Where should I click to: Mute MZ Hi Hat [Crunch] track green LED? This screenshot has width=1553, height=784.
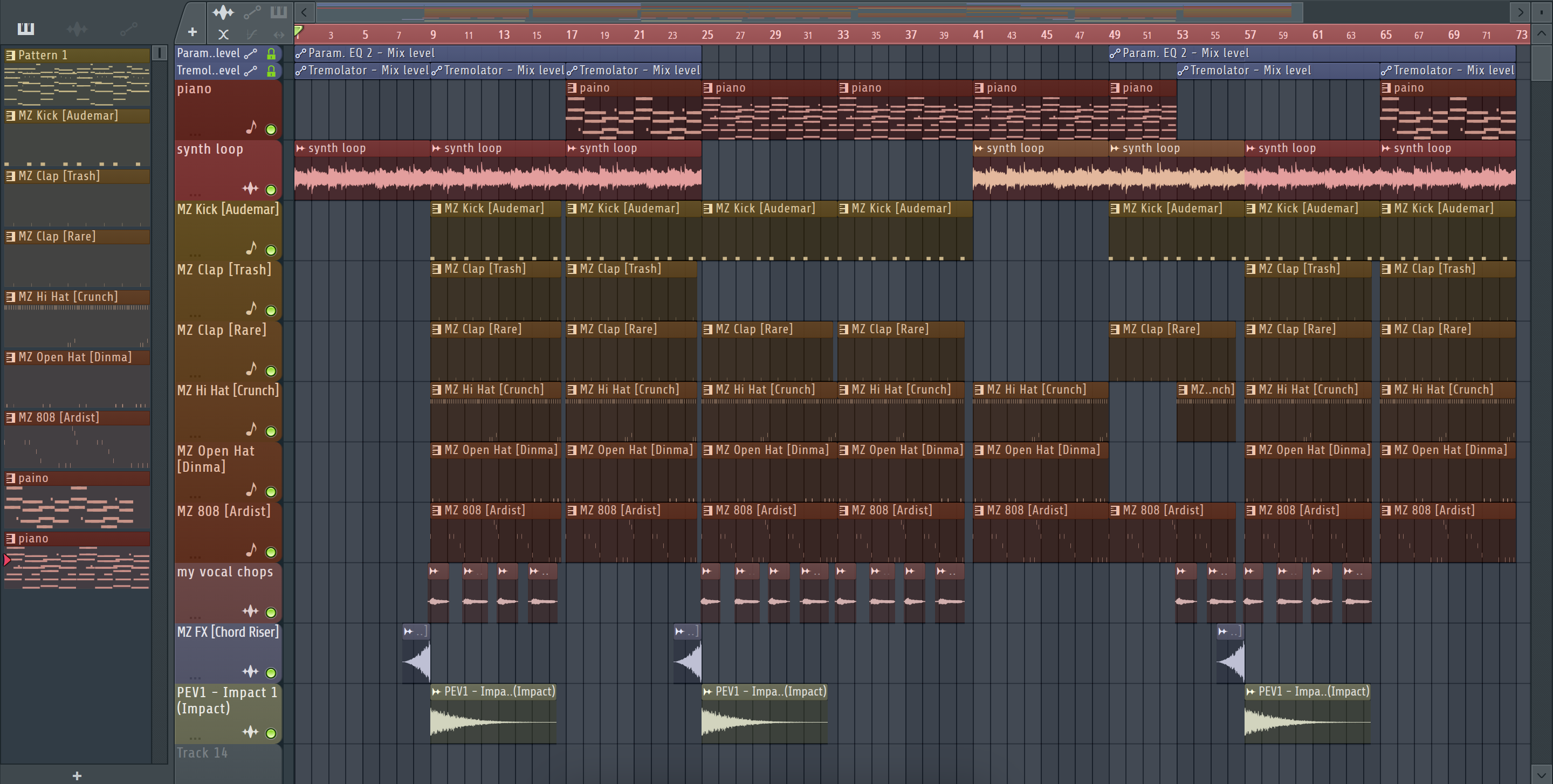(271, 431)
